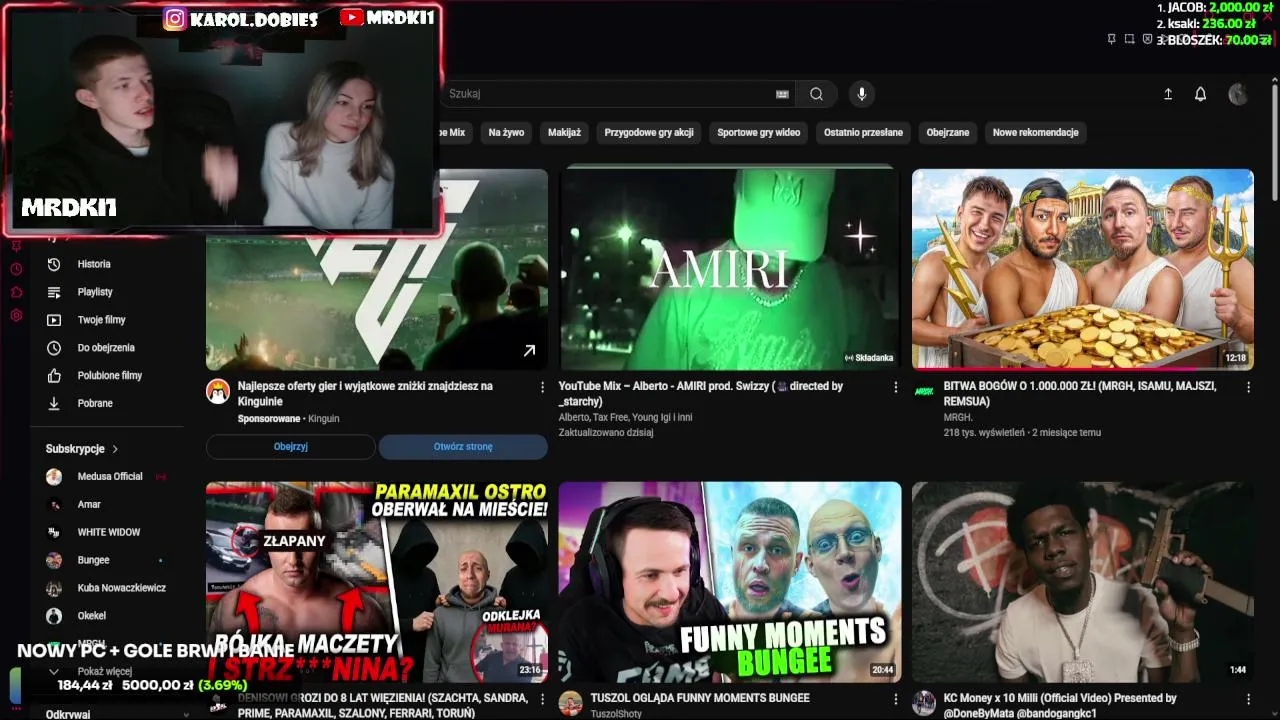This screenshot has height=720, width=1280.
Task: Open the notifications bell
Action: (1200, 94)
